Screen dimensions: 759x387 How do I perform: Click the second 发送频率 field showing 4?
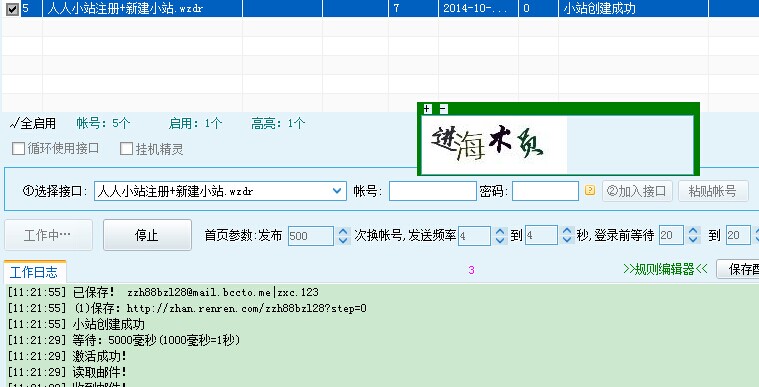coord(541,236)
